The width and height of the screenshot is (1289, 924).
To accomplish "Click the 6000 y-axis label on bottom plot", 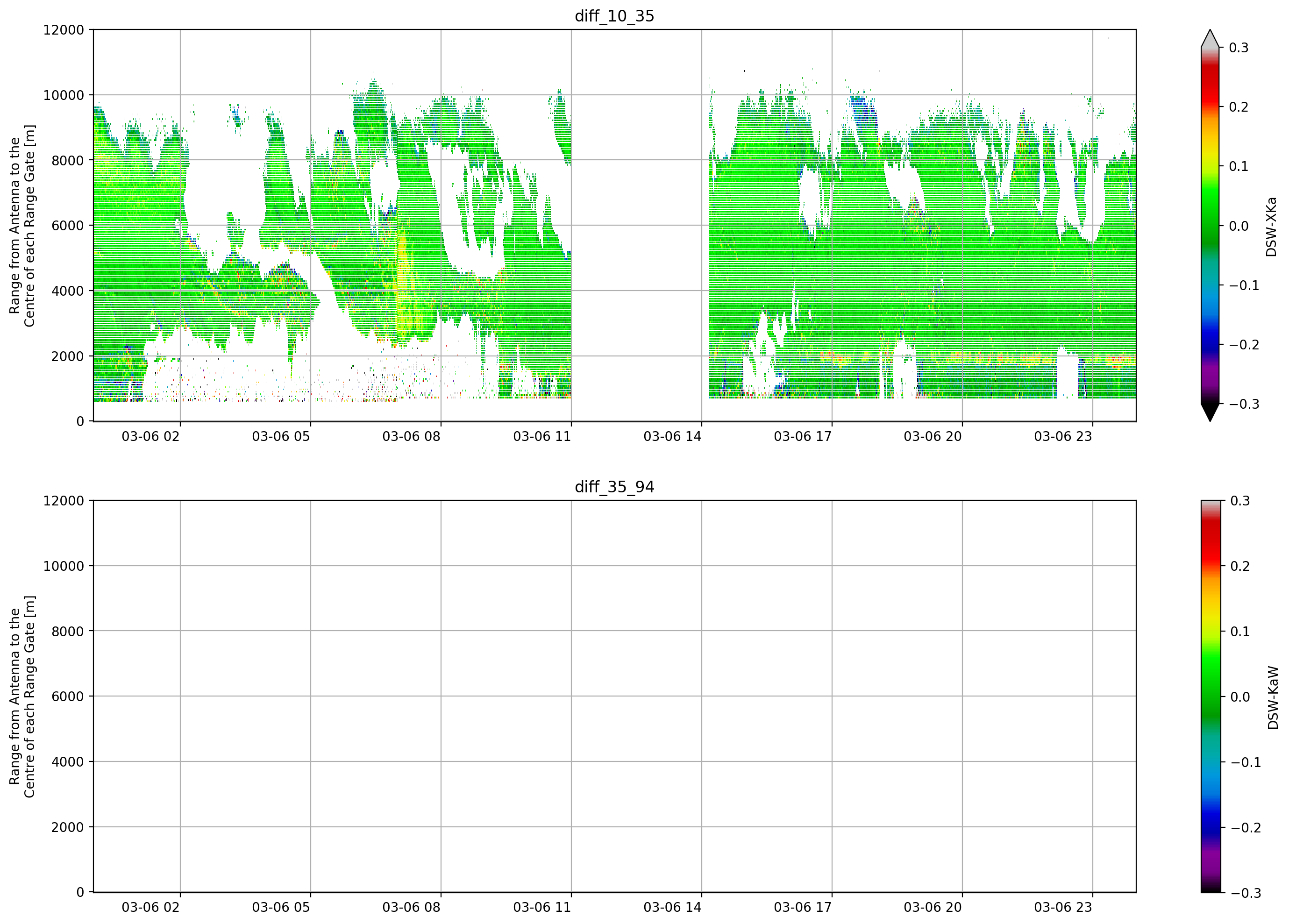I will pyautogui.click(x=68, y=697).
